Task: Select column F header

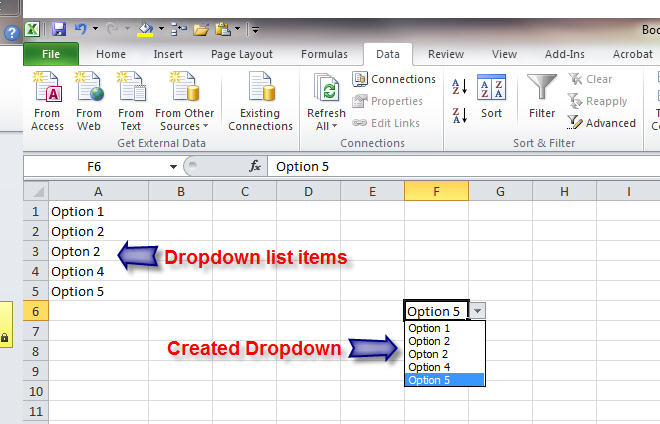Action: [x=436, y=192]
